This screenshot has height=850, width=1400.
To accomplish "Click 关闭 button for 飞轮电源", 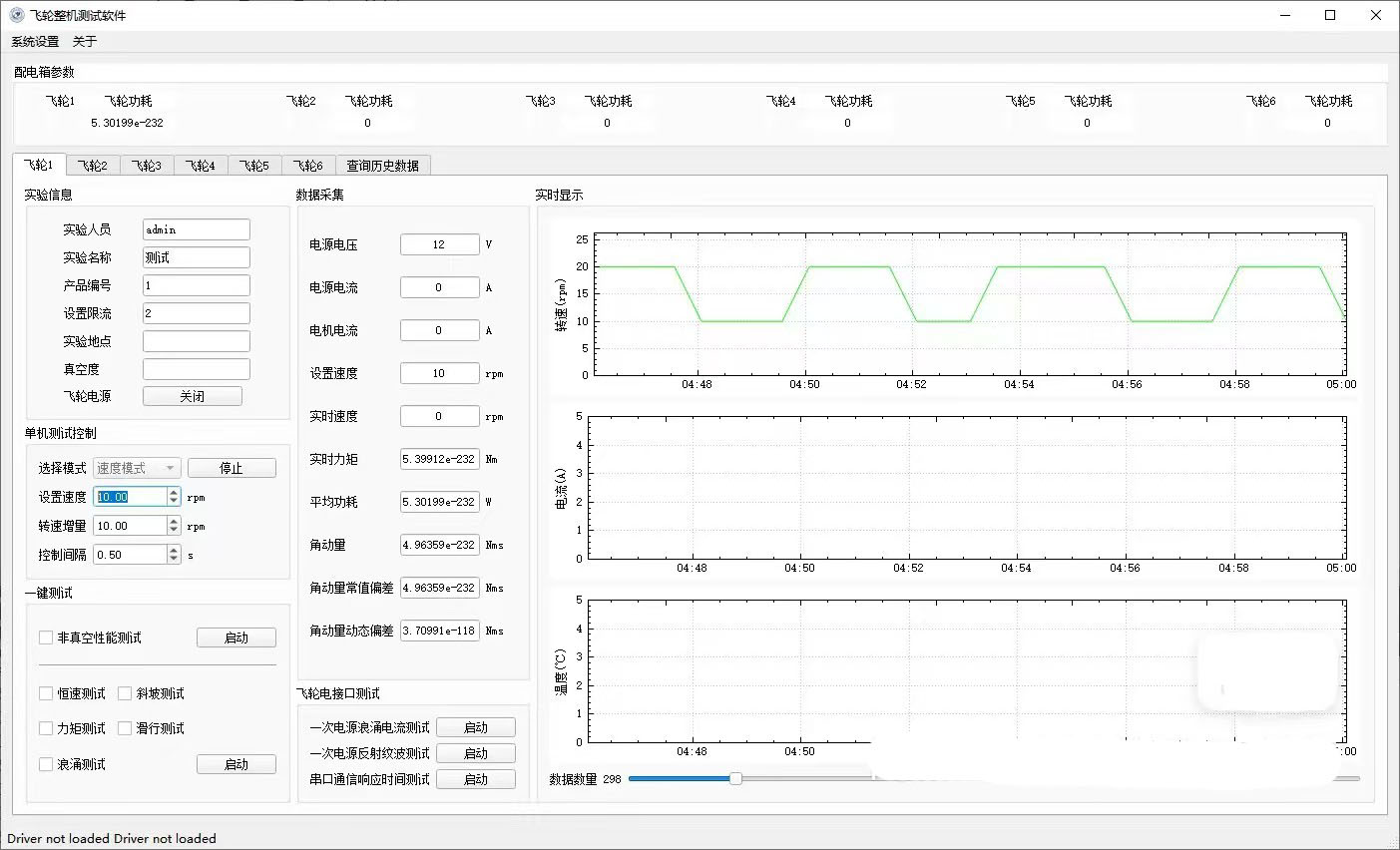I will tap(192, 396).
